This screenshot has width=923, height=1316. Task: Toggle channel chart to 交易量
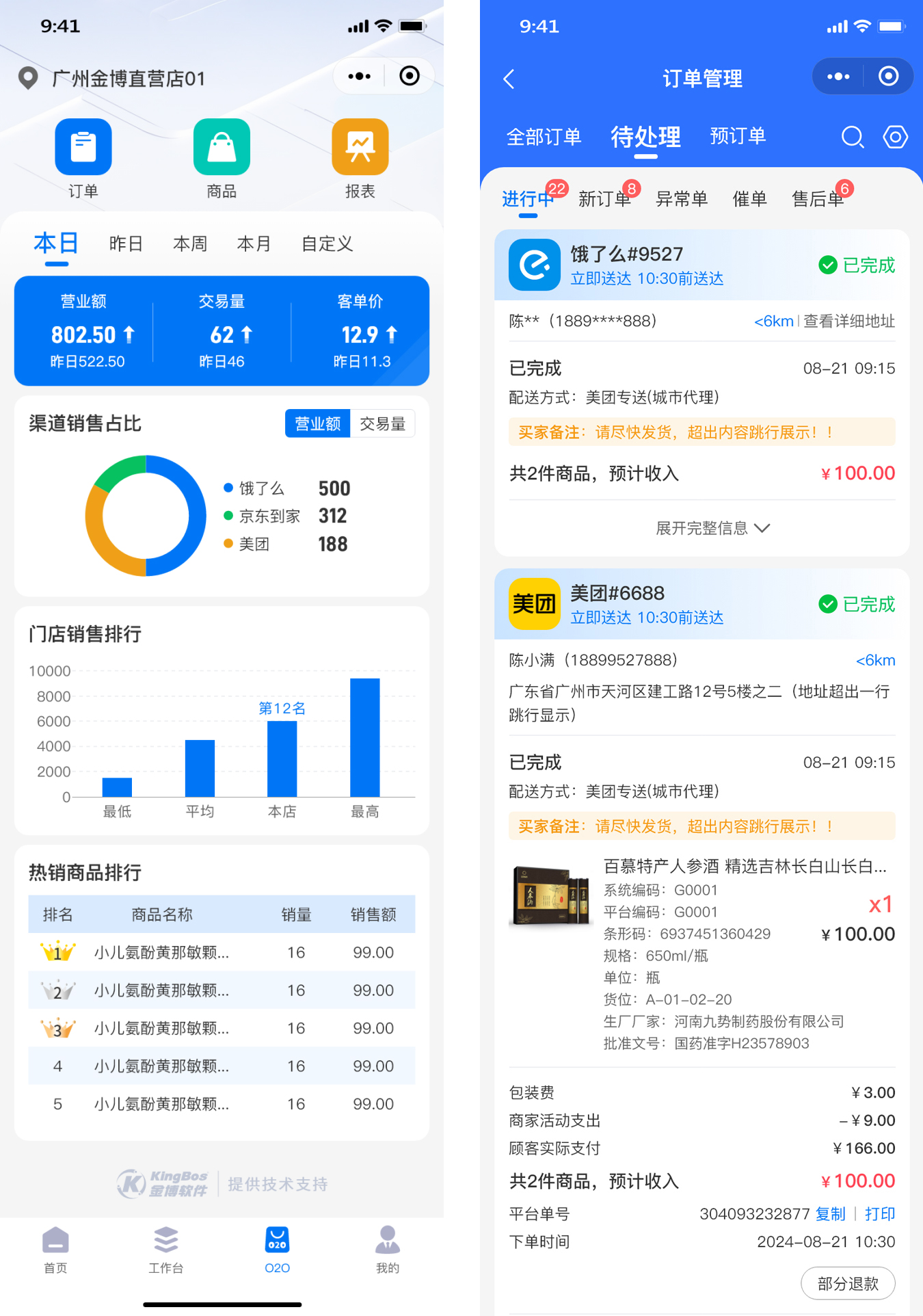pos(382,424)
